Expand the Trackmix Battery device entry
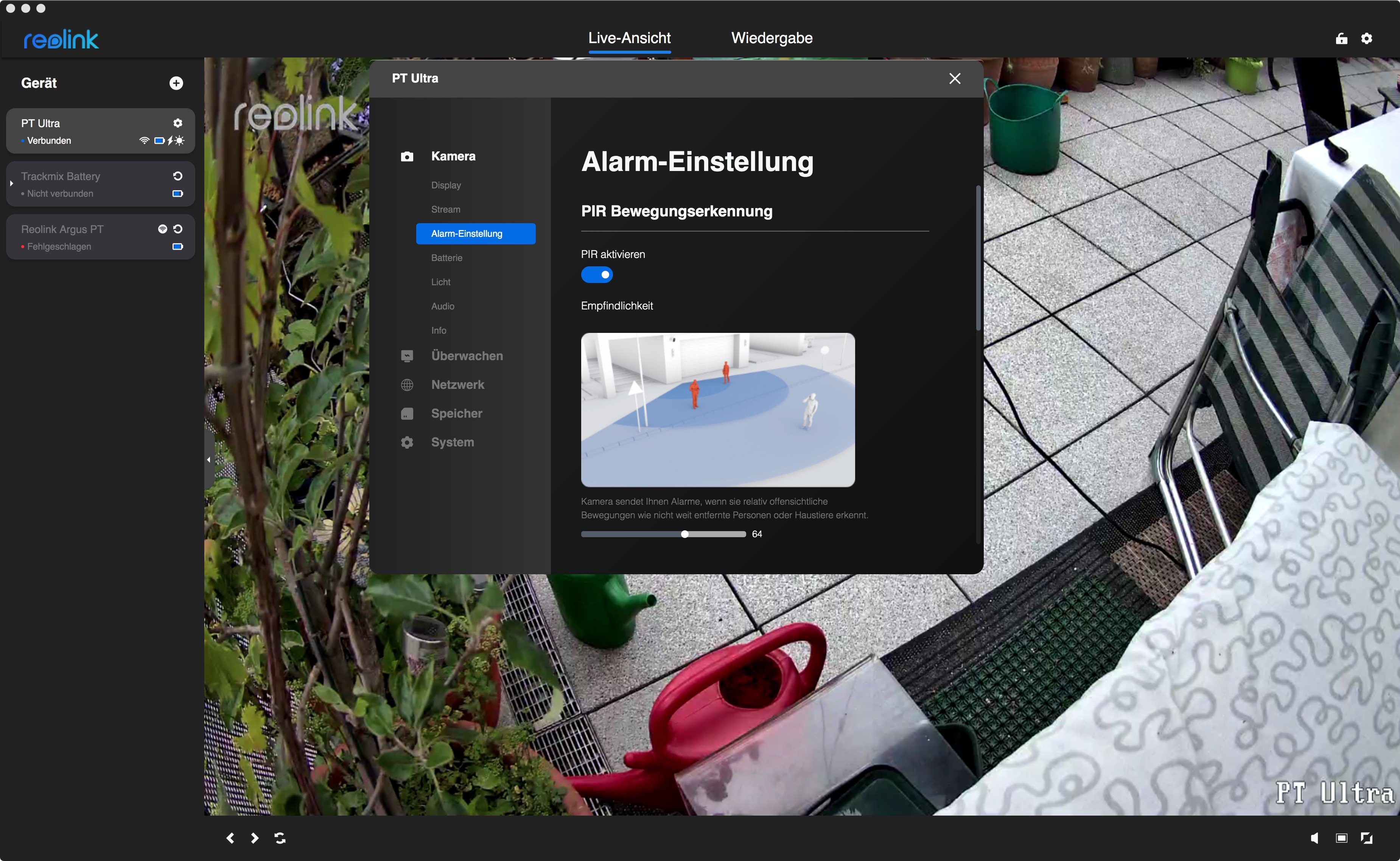 (11, 183)
